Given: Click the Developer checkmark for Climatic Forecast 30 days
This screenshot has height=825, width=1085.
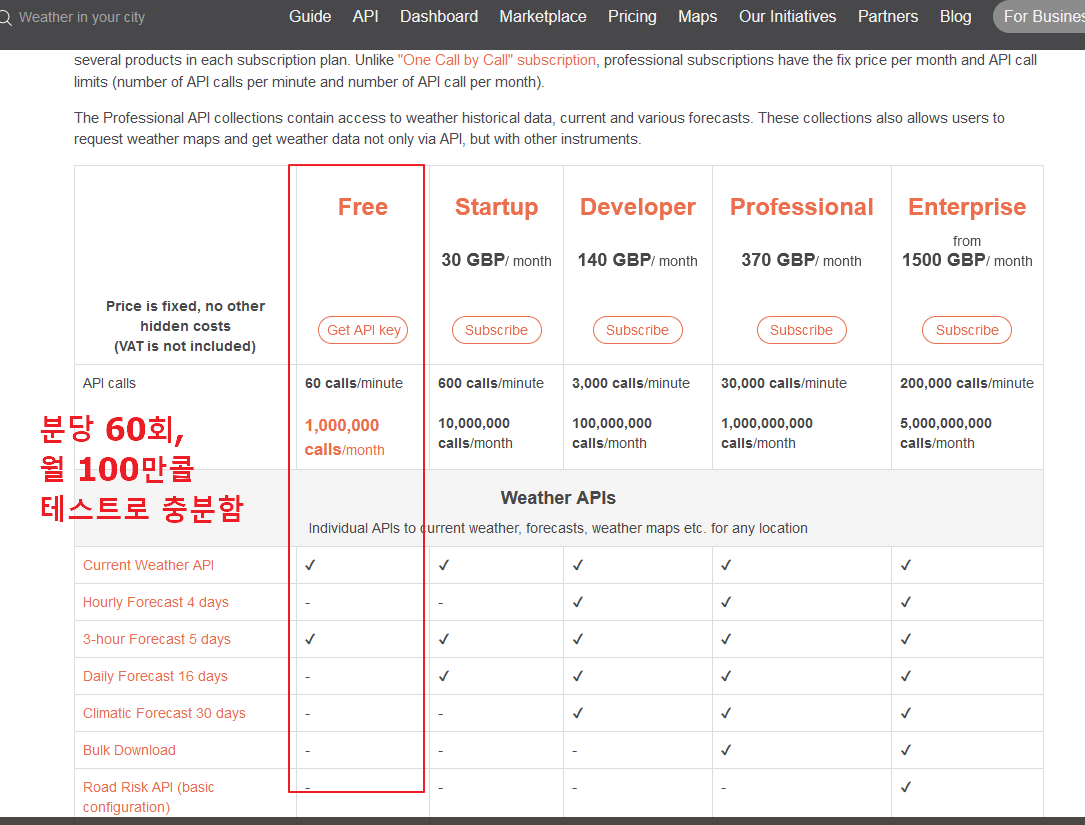Looking at the screenshot, I should point(578,713).
